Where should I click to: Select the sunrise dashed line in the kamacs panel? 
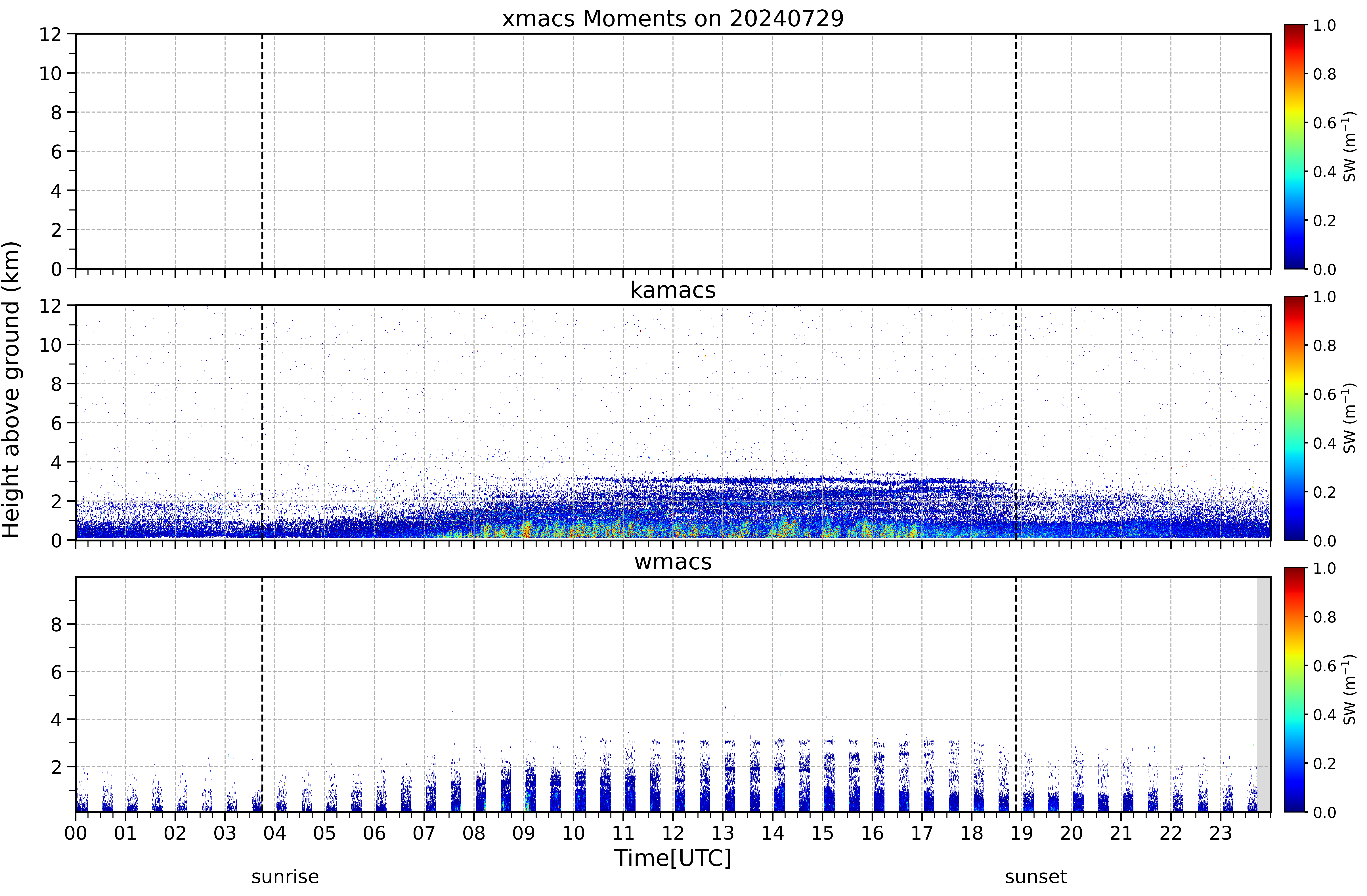[263, 423]
